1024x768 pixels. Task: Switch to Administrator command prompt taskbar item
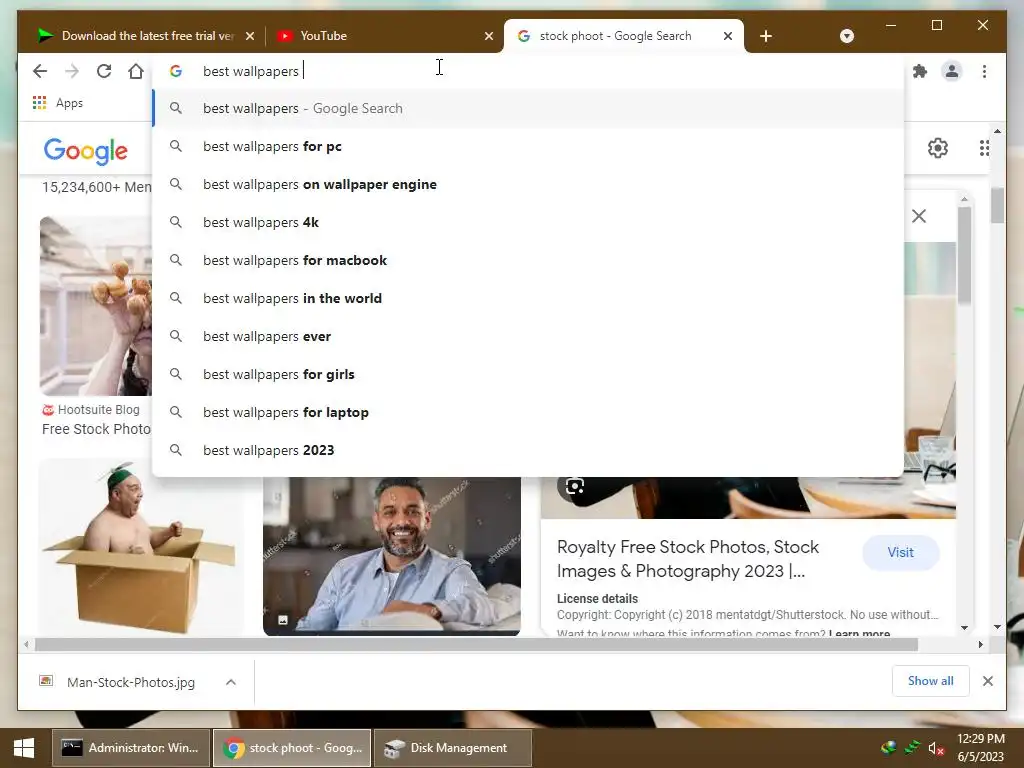[131, 748]
